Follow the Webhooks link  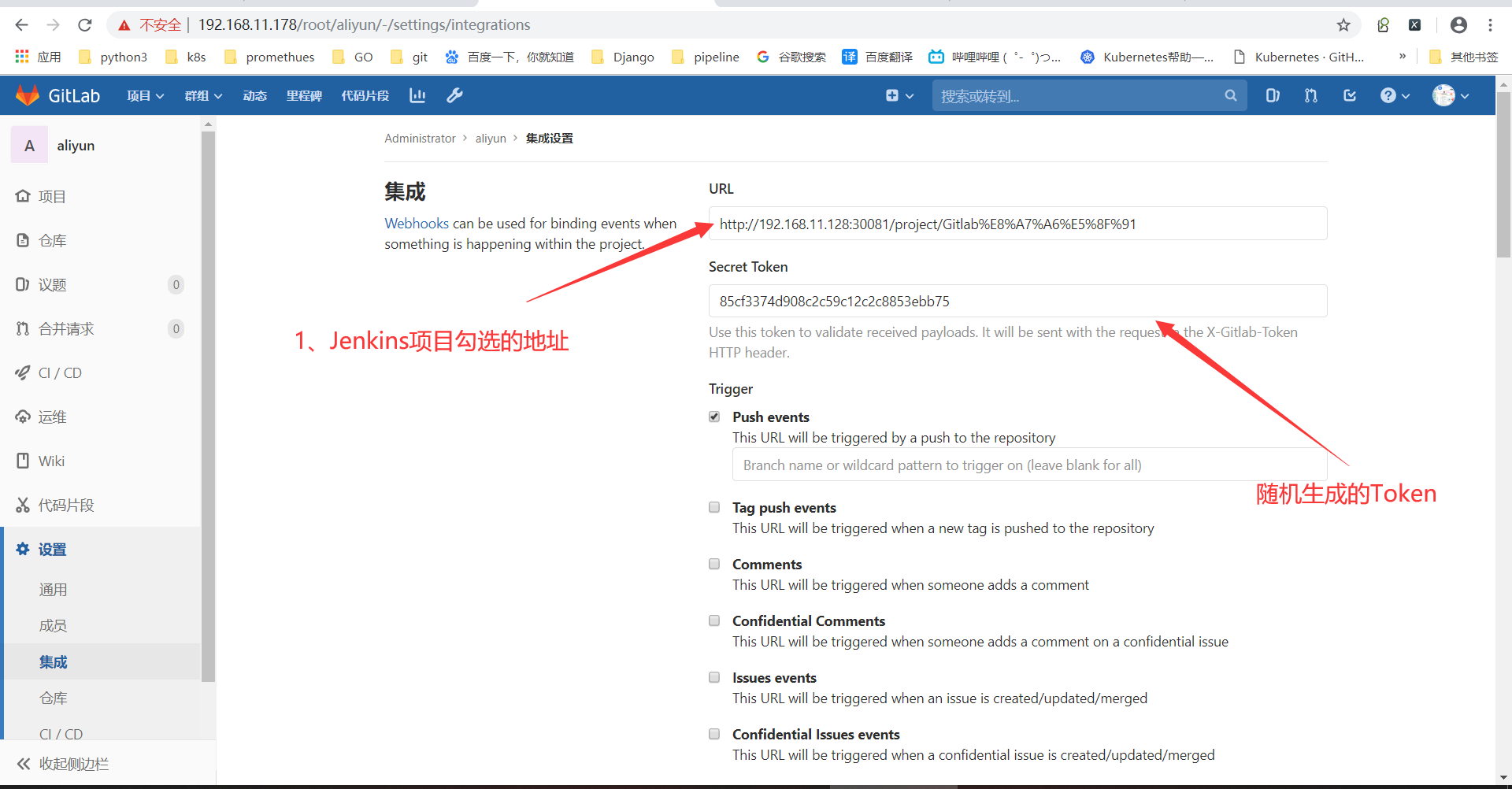pos(417,224)
